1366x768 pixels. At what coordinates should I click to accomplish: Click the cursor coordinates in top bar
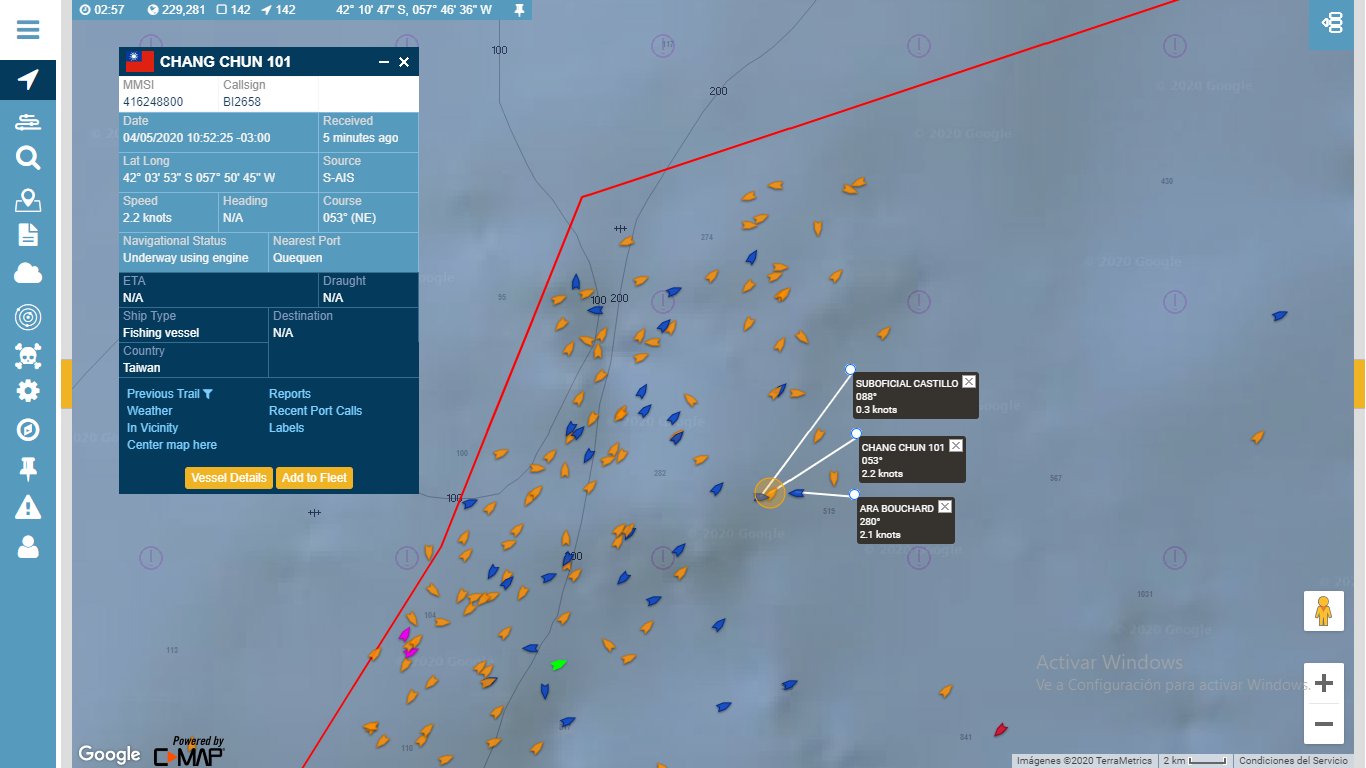click(x=414, y=9)
